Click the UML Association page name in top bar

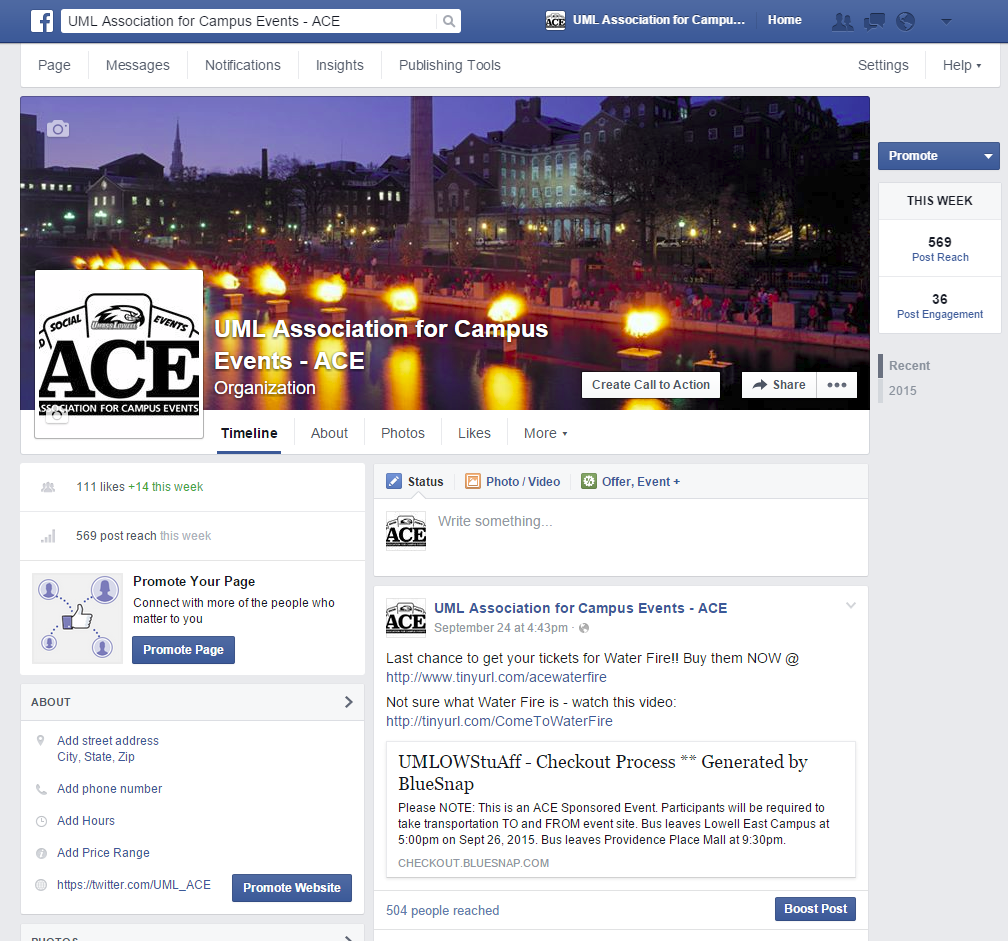[659, 20]
